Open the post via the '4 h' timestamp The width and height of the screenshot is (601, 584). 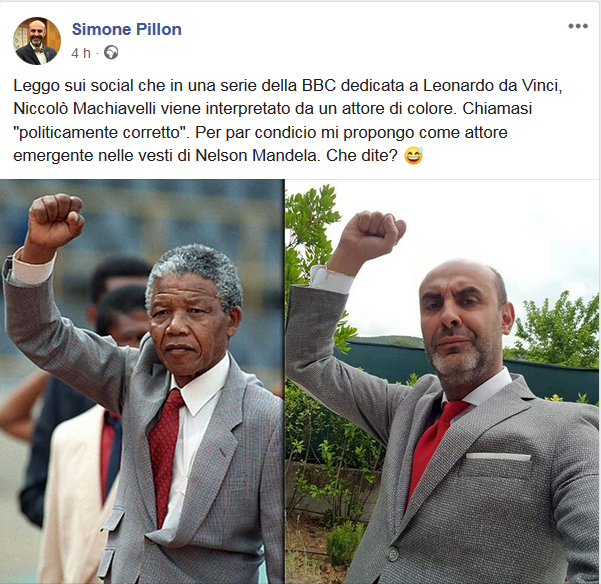pos(81,53)
